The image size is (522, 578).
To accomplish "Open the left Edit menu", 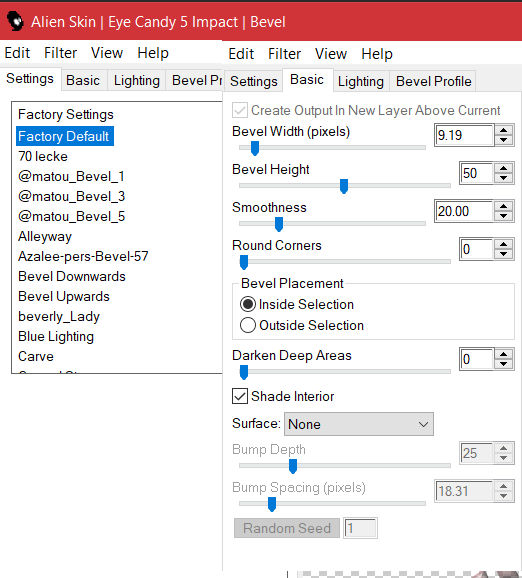I will tap(17, 53).
